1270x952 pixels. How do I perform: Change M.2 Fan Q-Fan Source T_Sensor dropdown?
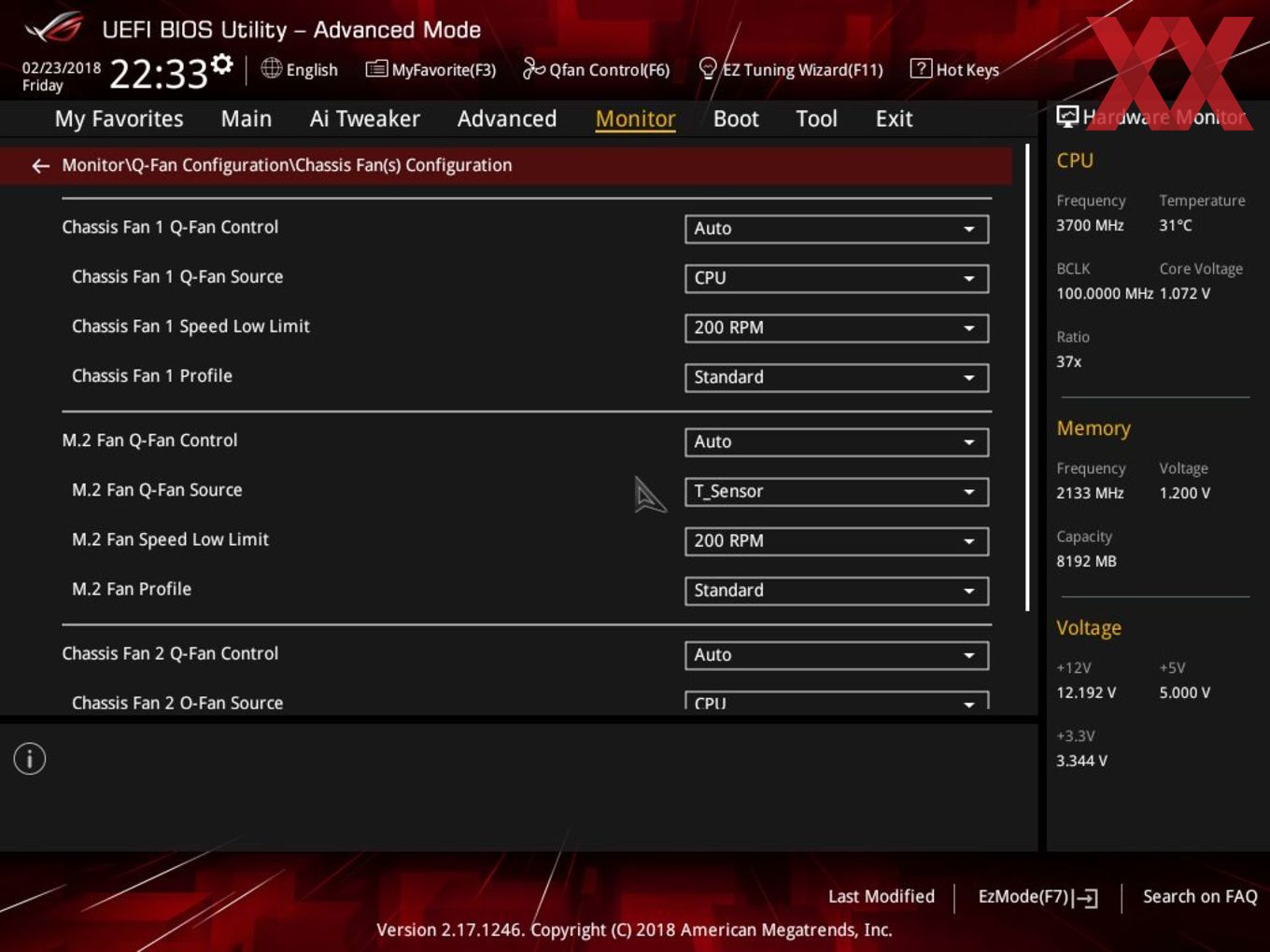tap(837, 491)
